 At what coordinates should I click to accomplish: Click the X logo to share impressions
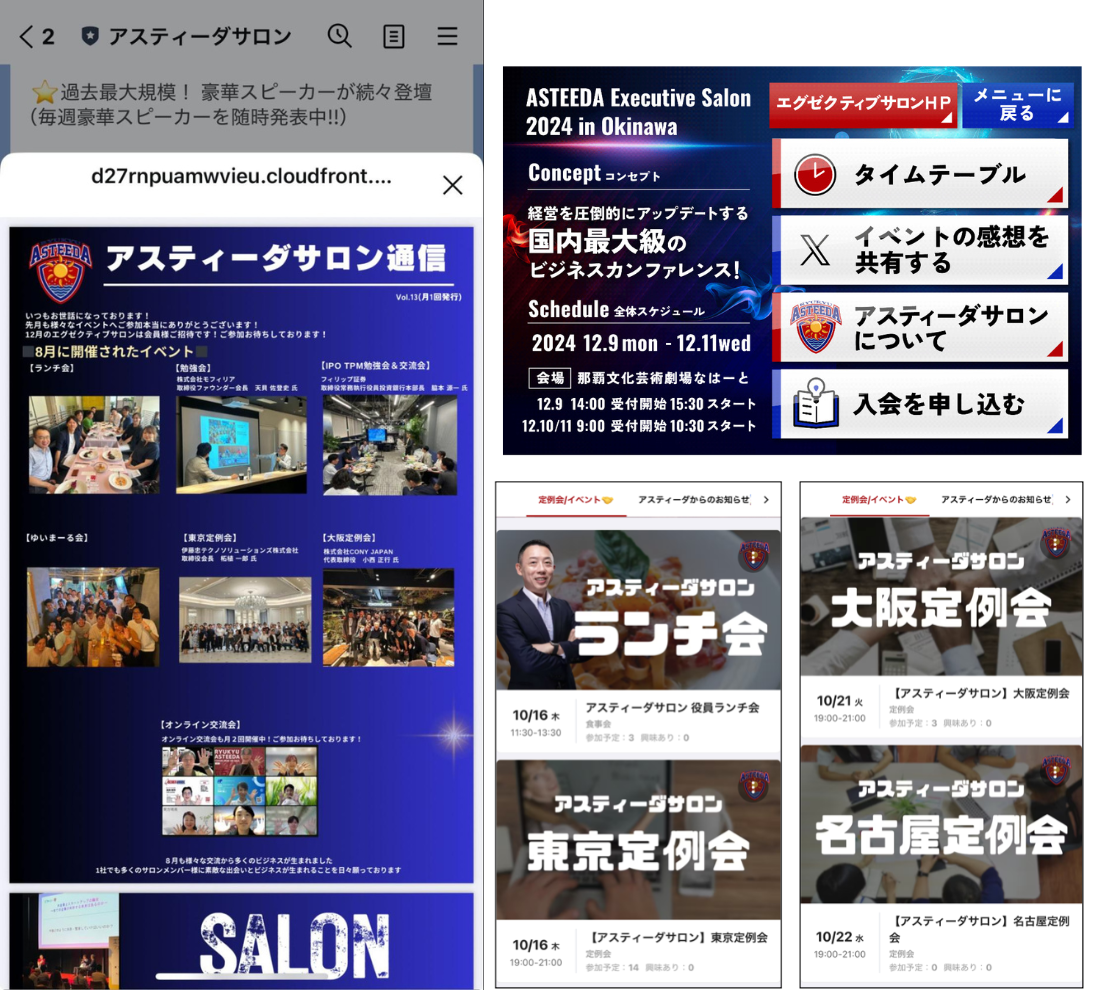(815, 251)
